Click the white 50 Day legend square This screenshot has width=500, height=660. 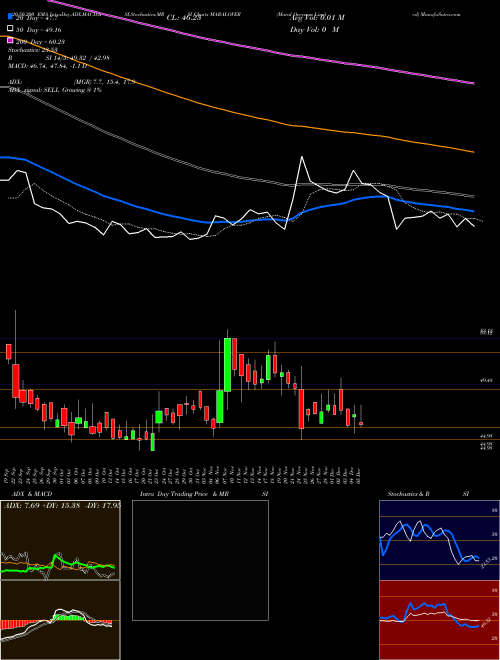[x=11, y=29]
